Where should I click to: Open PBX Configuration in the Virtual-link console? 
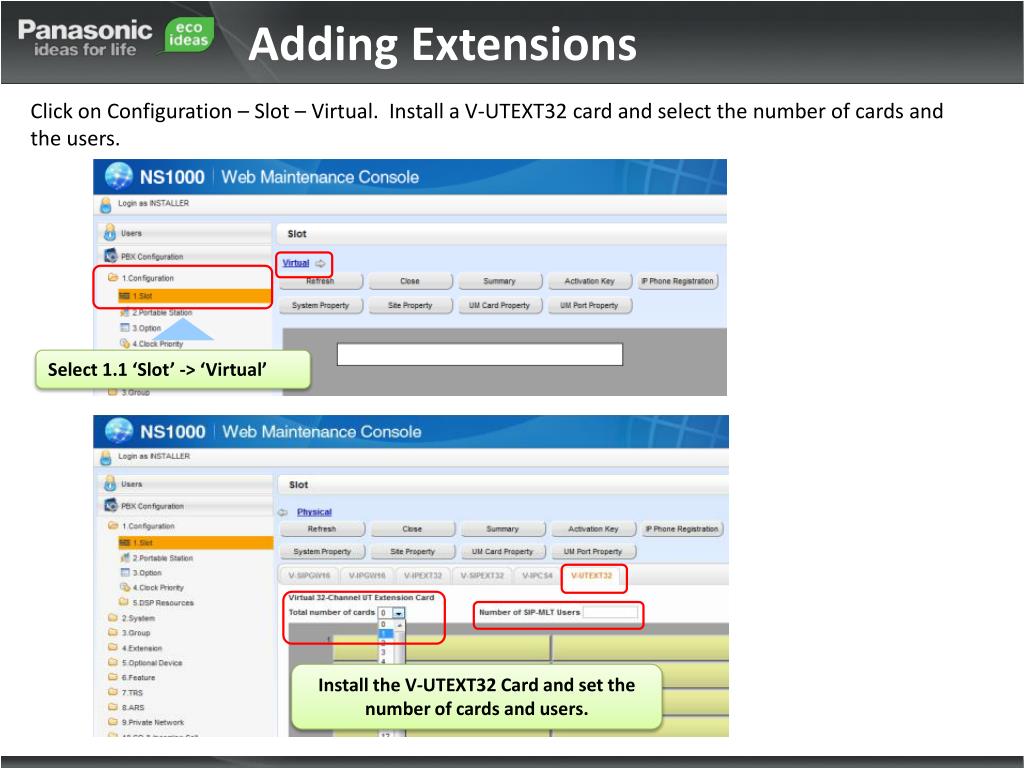click(185, 256)
